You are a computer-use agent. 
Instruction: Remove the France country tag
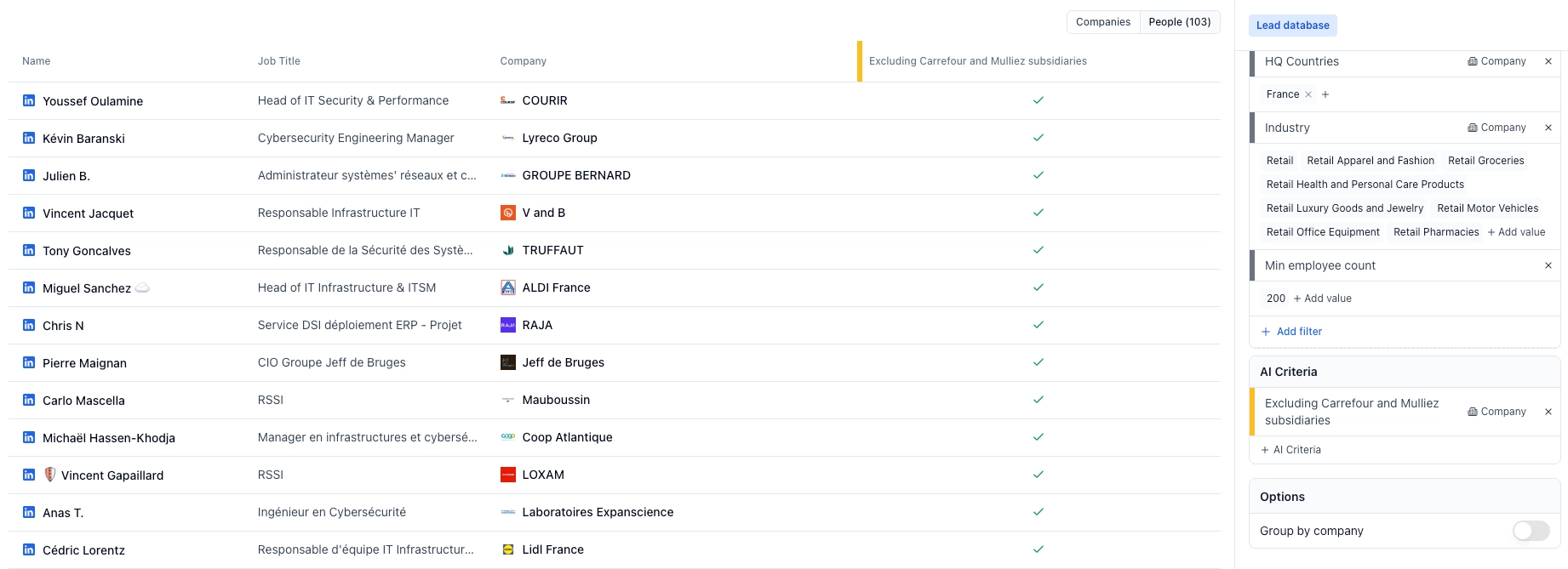[1308, 94]
